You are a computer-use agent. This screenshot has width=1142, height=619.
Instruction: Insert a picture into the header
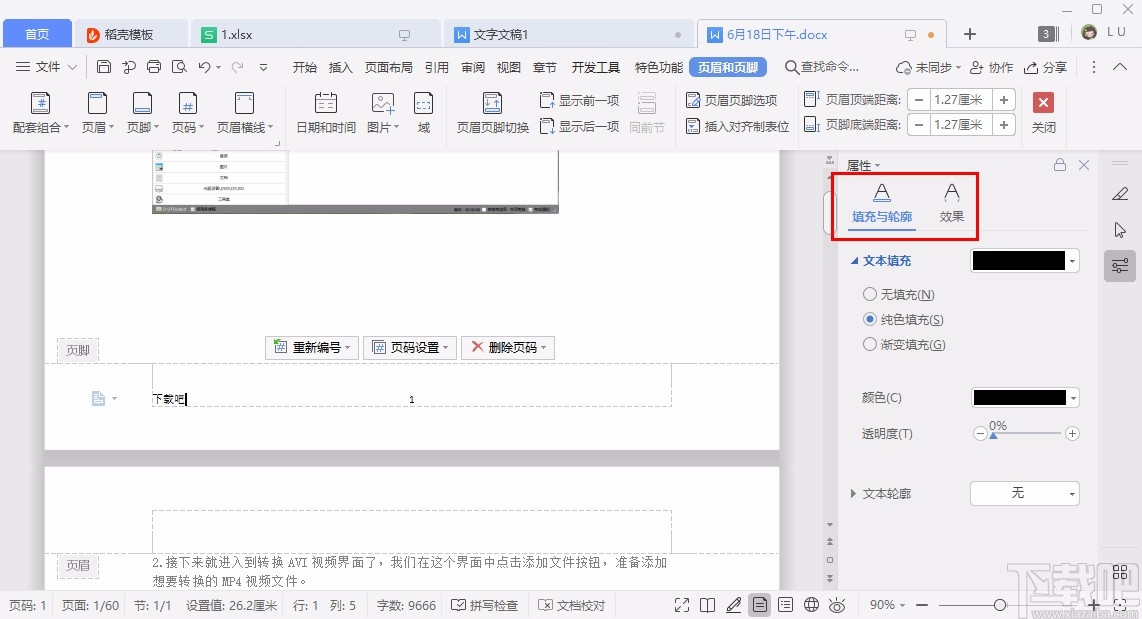(x=381, y=112)
